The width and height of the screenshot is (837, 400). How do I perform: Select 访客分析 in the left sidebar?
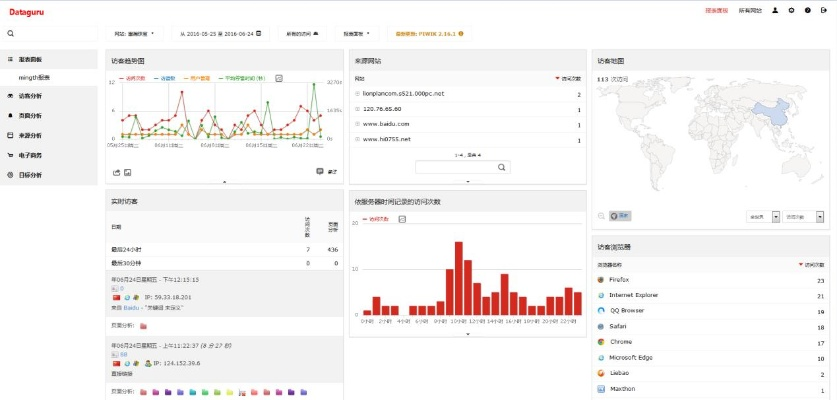(30, 96)
